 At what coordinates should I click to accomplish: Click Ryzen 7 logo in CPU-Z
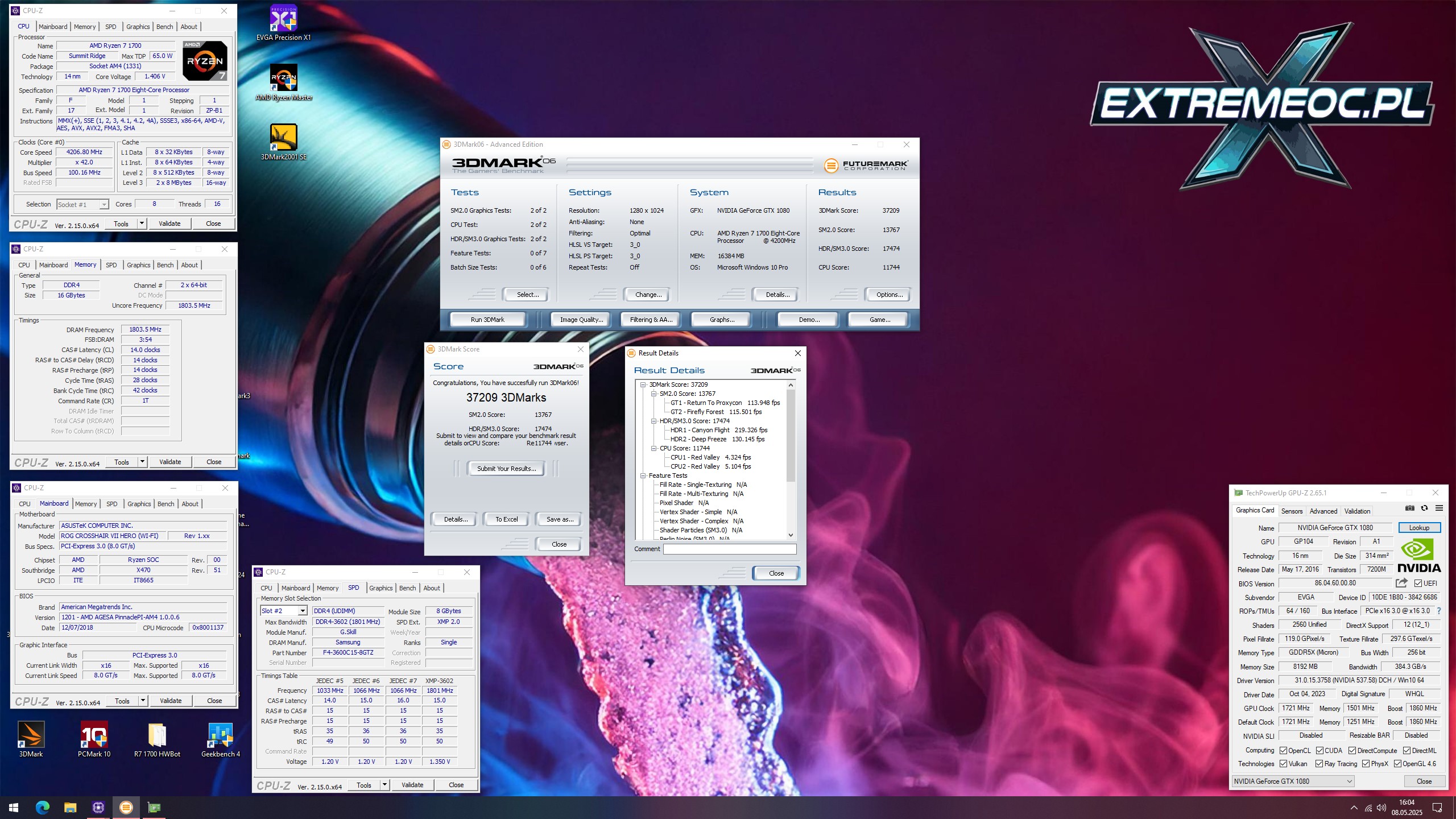tap(205, 60)
